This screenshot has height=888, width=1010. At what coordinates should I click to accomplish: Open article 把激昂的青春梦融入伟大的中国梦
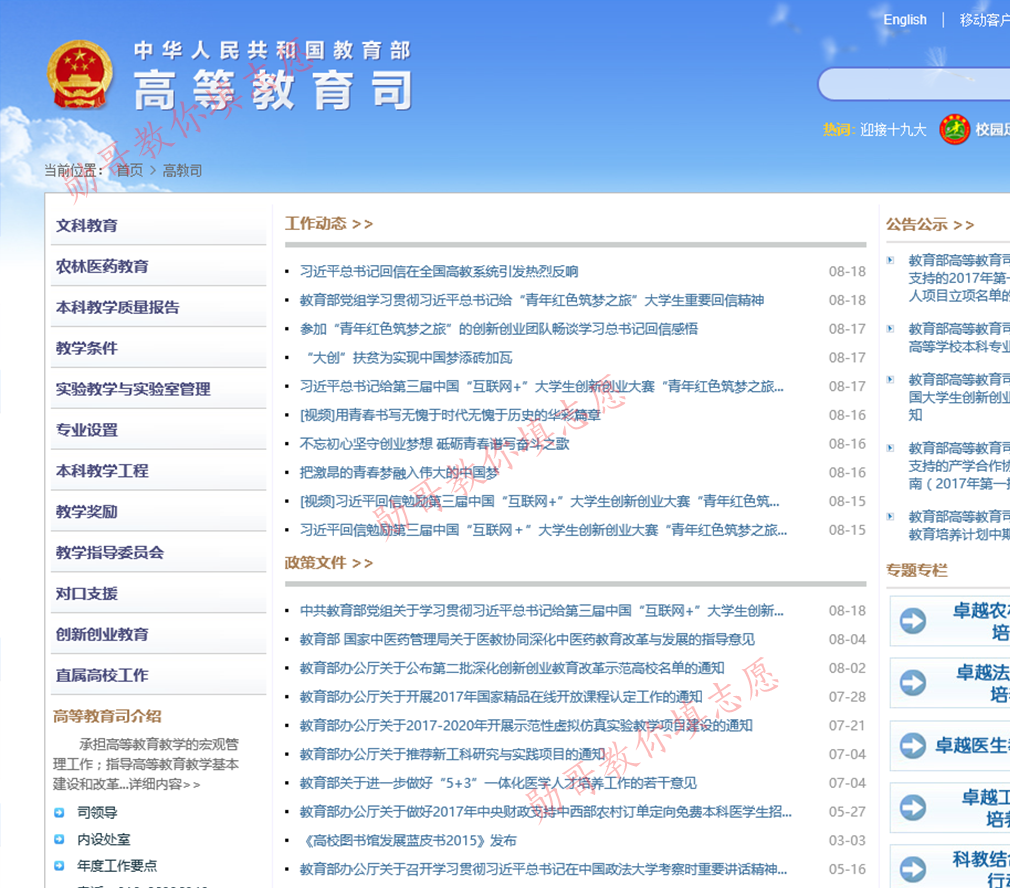(399, 473)
